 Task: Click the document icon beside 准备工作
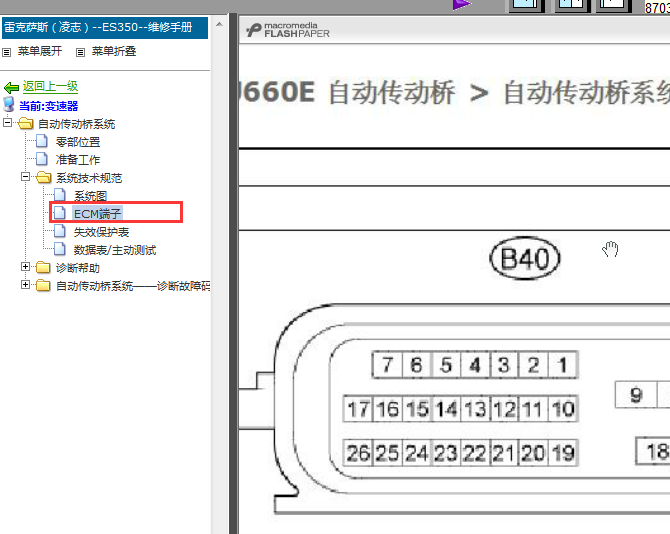point(42,158)
